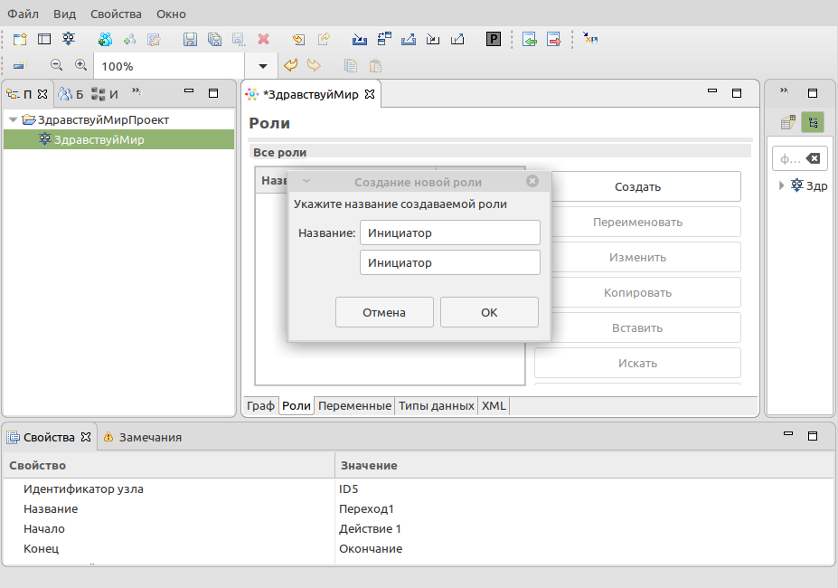Expand the Здр node in right panel
Image resolution: width=838 pixels, height=588 pixels.
pos(781,185)
